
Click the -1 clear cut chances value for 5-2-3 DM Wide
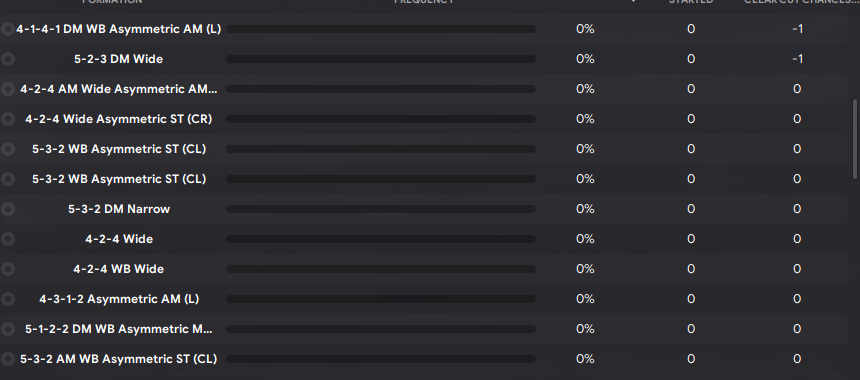click(x=797, y=59)
